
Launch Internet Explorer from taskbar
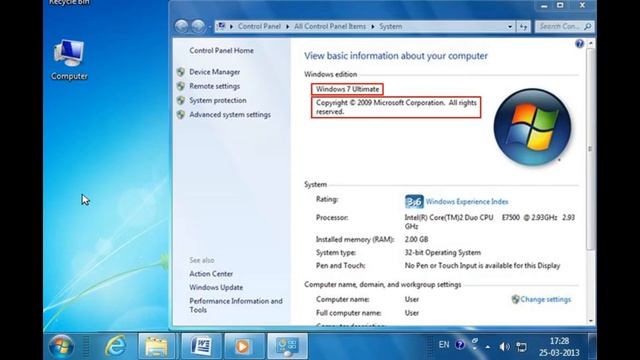[x=116, y=346]
